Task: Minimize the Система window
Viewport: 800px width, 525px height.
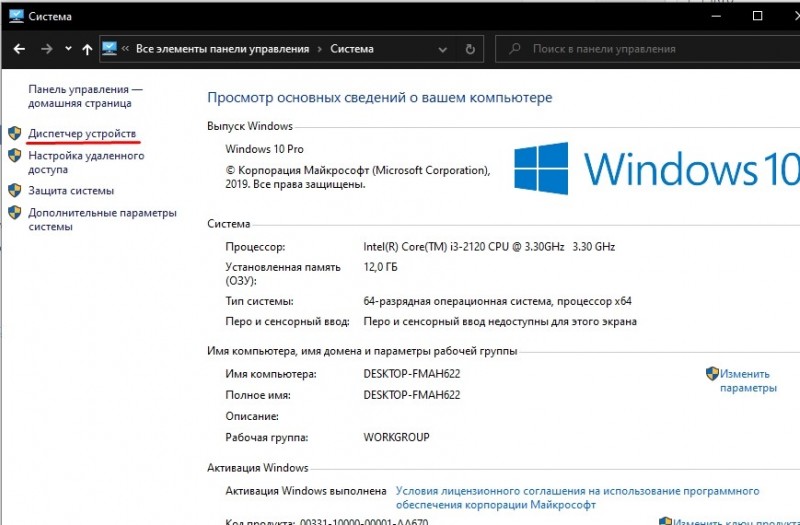Action: point(716,16)
